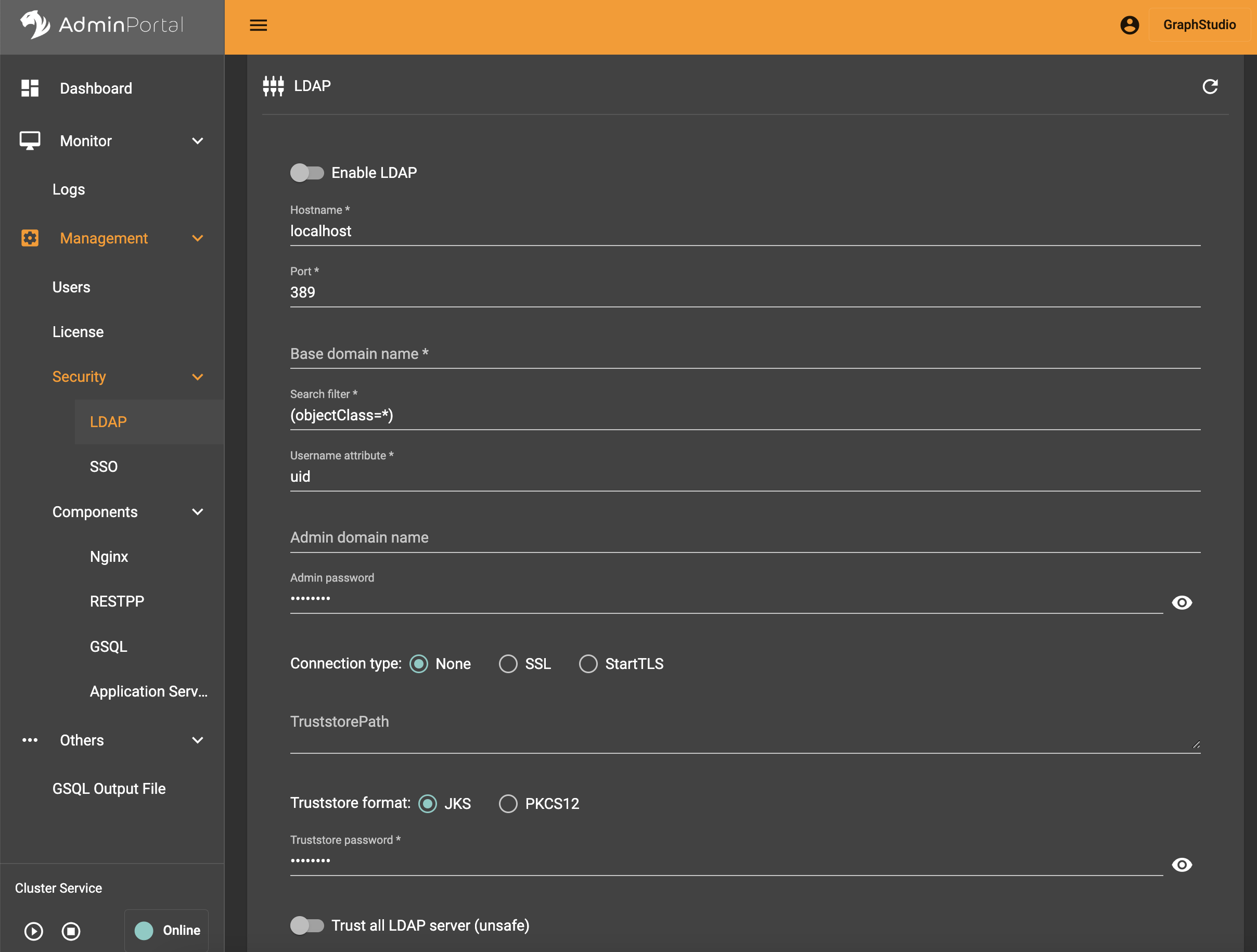Toggle the Trust all LDAP server switch

coord(307,925)
